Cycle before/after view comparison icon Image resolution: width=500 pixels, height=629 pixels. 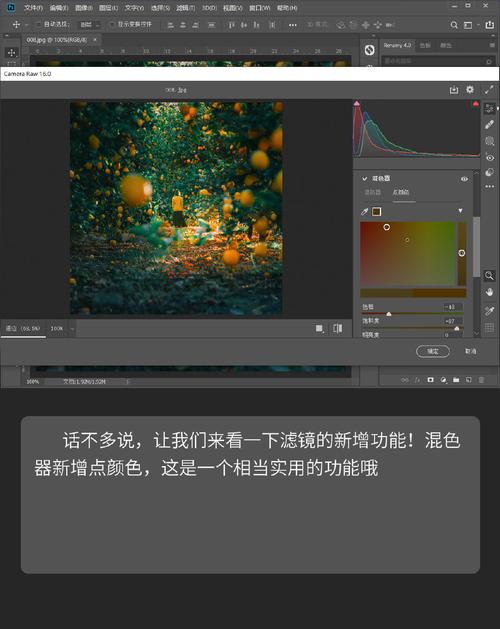[x=337, y=329]
